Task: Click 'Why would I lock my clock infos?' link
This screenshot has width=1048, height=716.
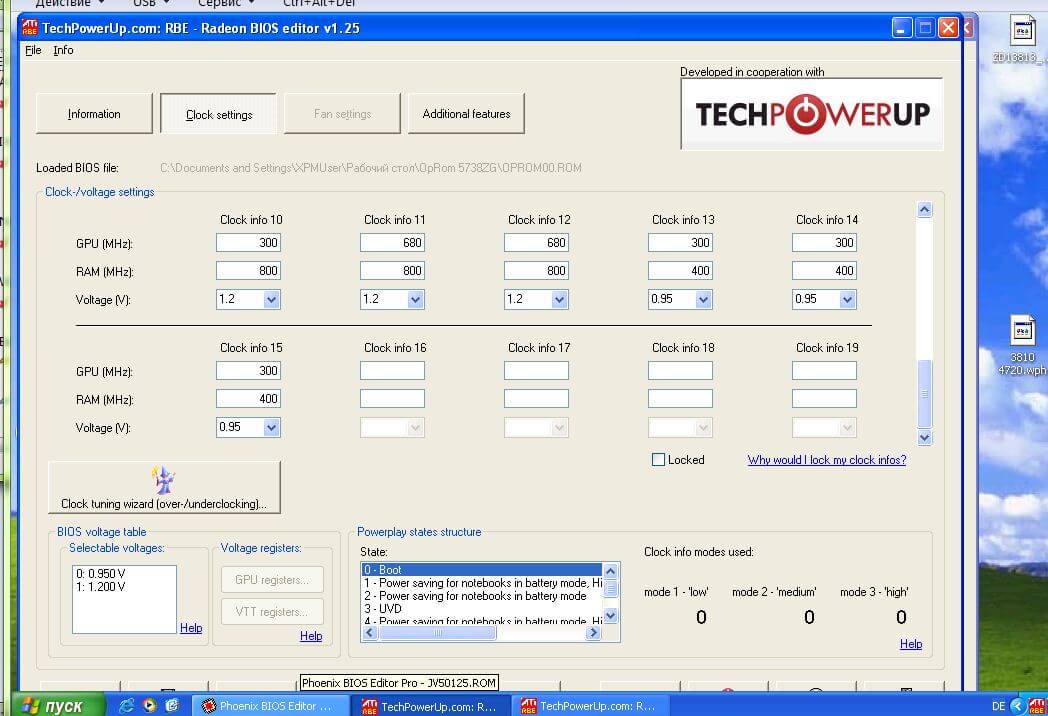Action: (826, 460)
